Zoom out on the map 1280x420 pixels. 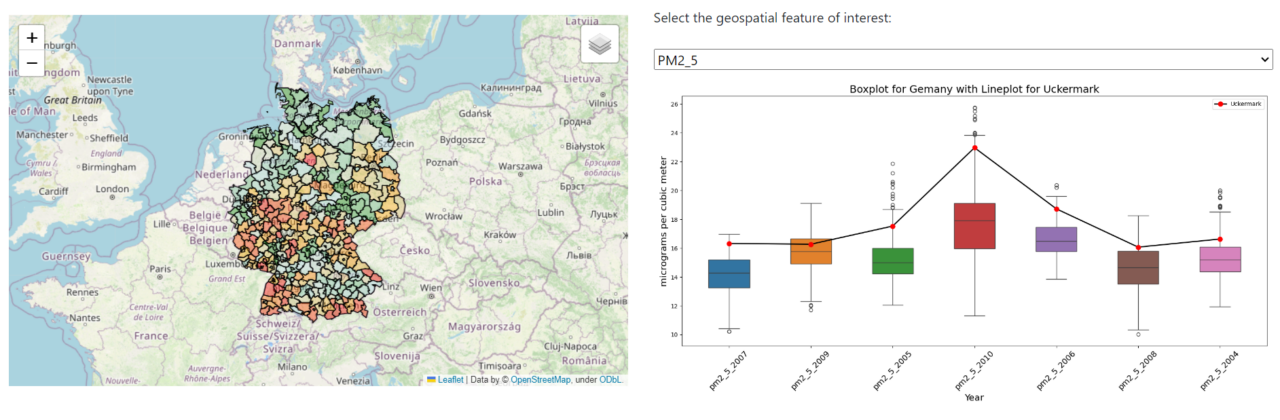click(32, 64)
